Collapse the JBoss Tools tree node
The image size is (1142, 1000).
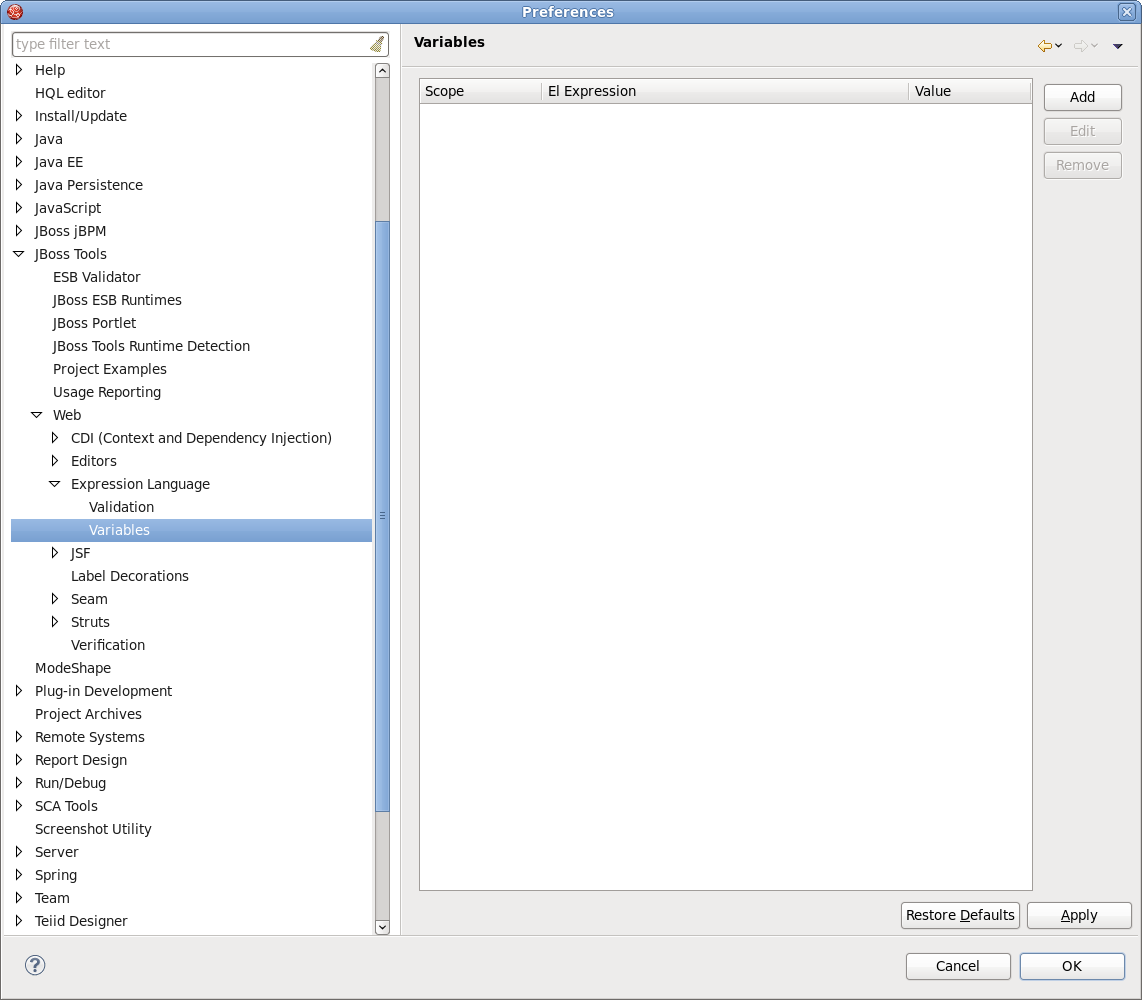tap(19, 254)
